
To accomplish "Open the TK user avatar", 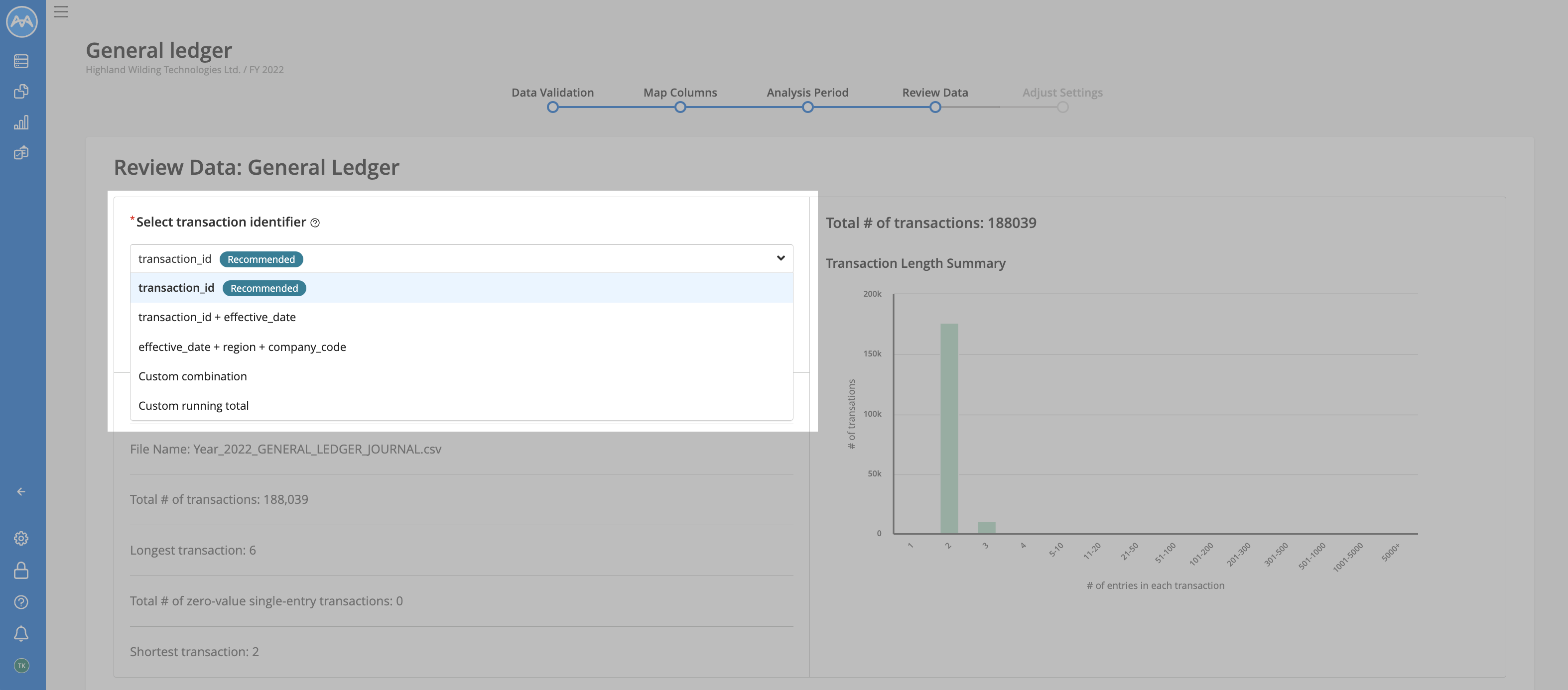I will [x=21, y=666].
